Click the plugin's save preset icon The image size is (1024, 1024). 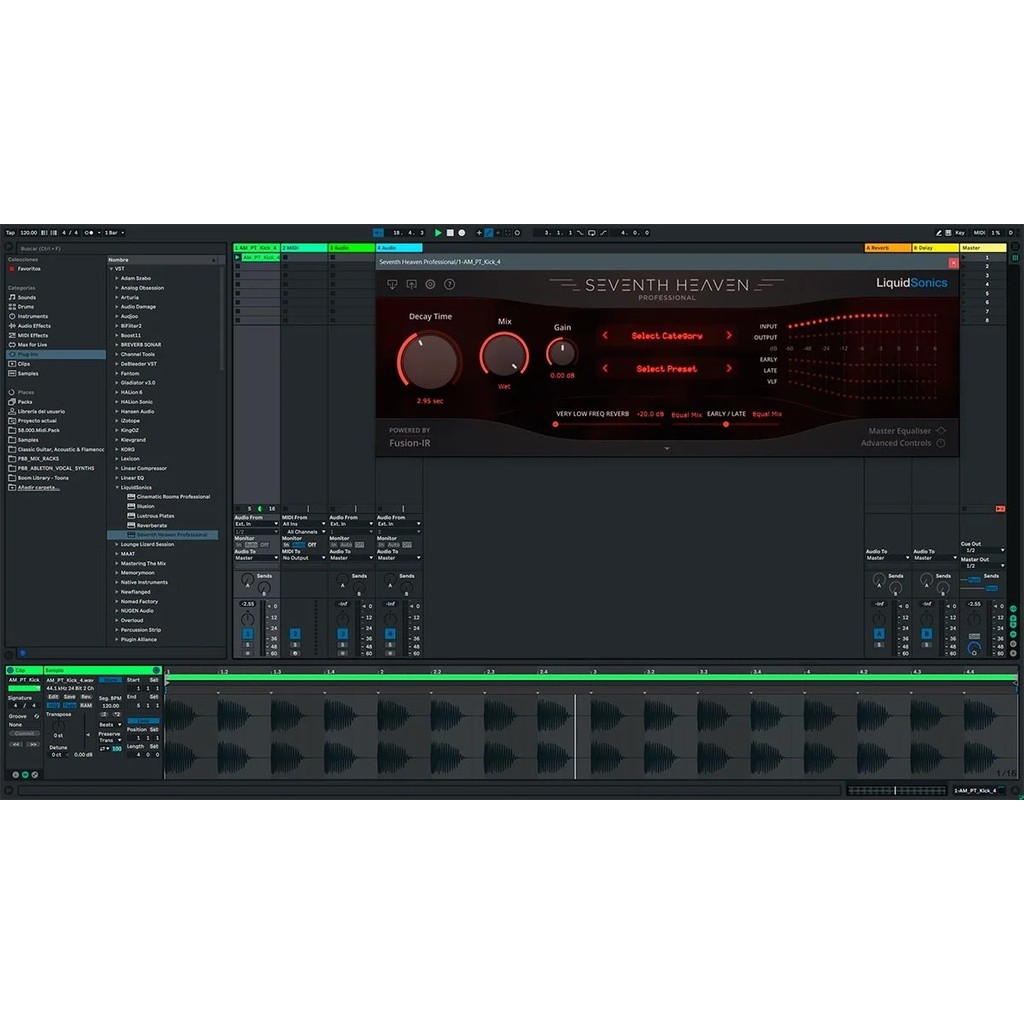click(411, 284)
